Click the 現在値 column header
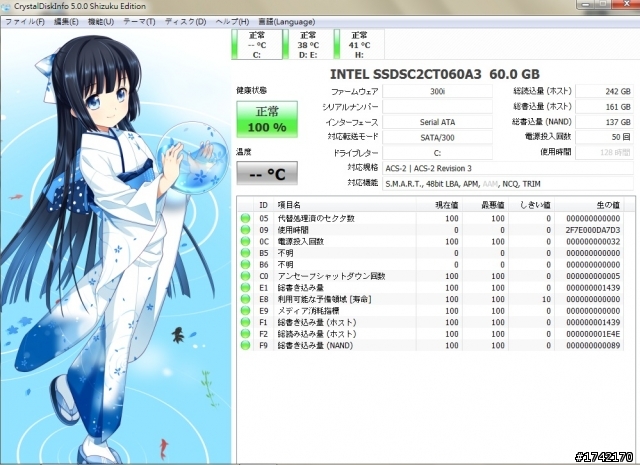 point(439,205)
